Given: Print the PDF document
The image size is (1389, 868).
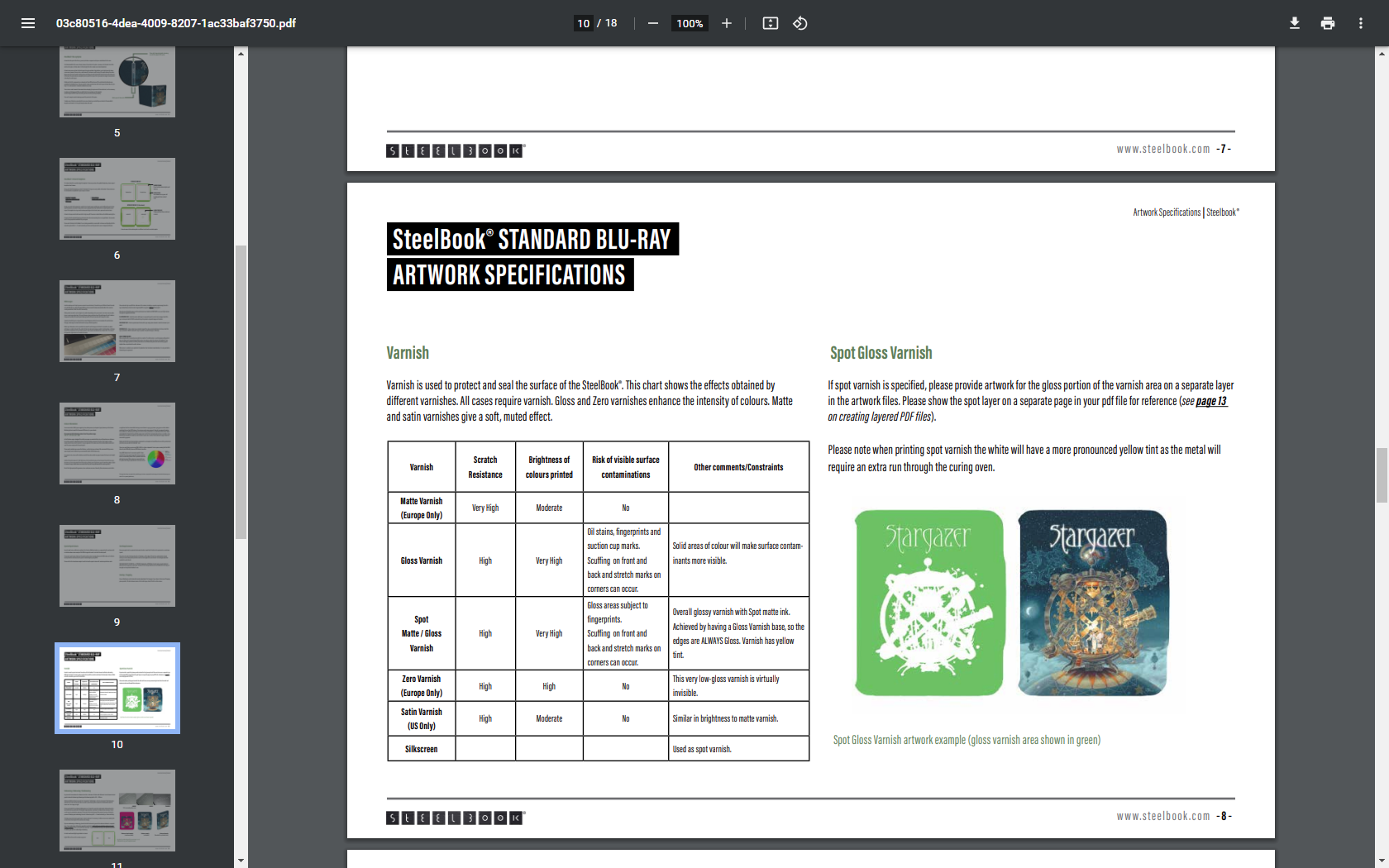Looking at the screenshot, I should (x=1328, y=23).
